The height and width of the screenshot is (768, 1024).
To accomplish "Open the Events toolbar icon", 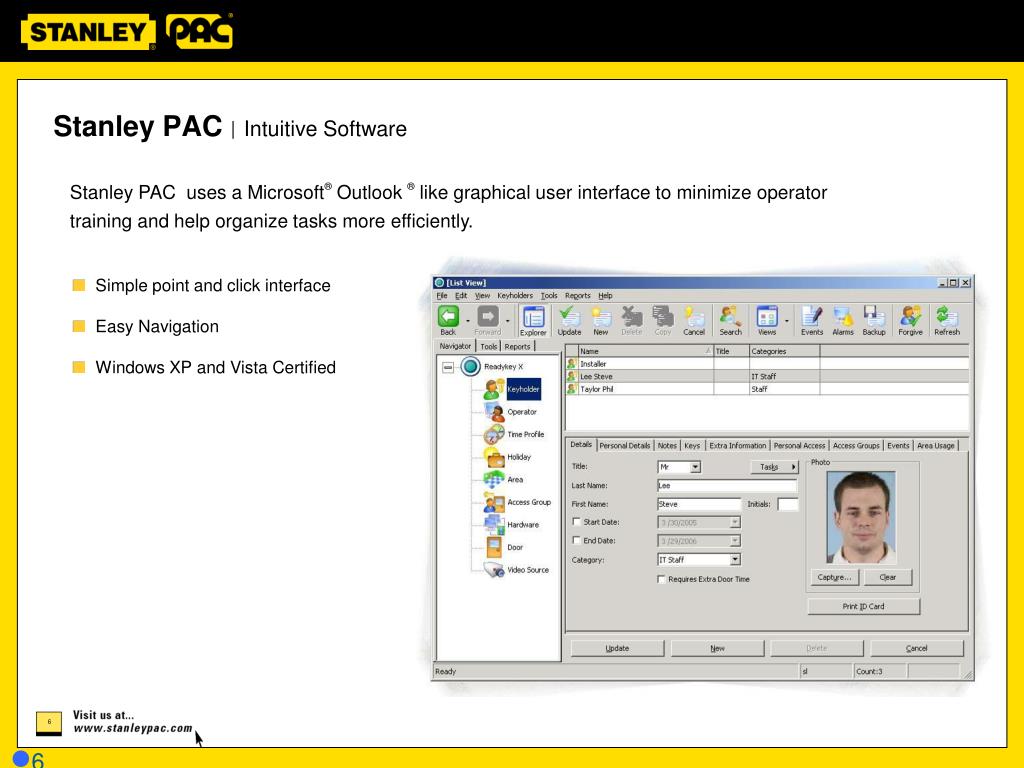I will click(812, 317).
